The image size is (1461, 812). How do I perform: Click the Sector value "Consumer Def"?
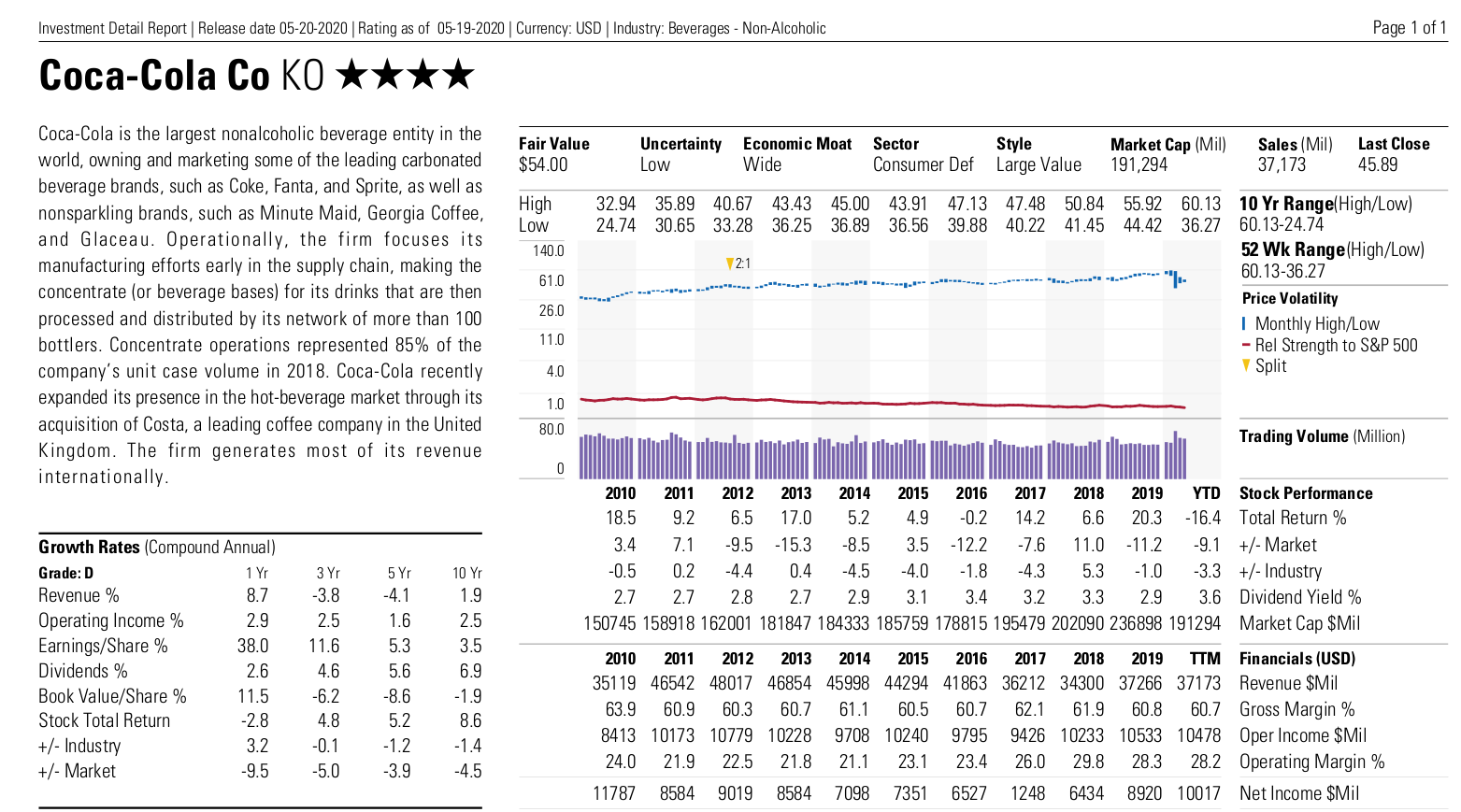924,164
